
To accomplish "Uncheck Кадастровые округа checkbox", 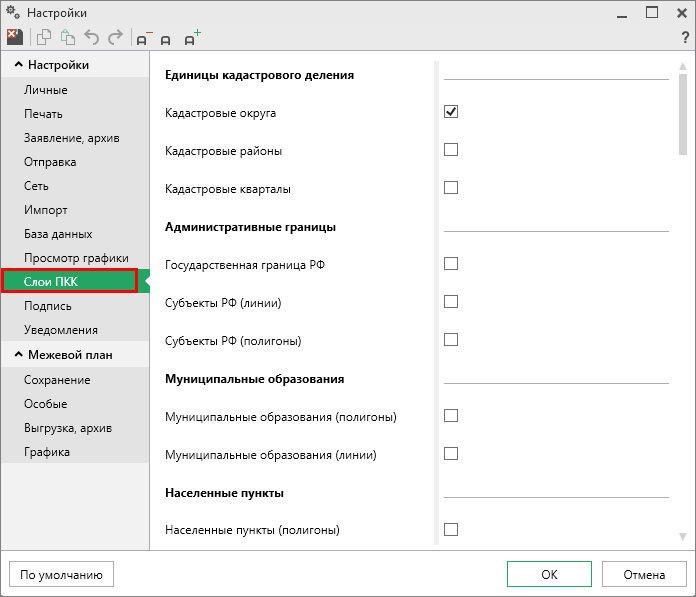I will coord(451,112).
